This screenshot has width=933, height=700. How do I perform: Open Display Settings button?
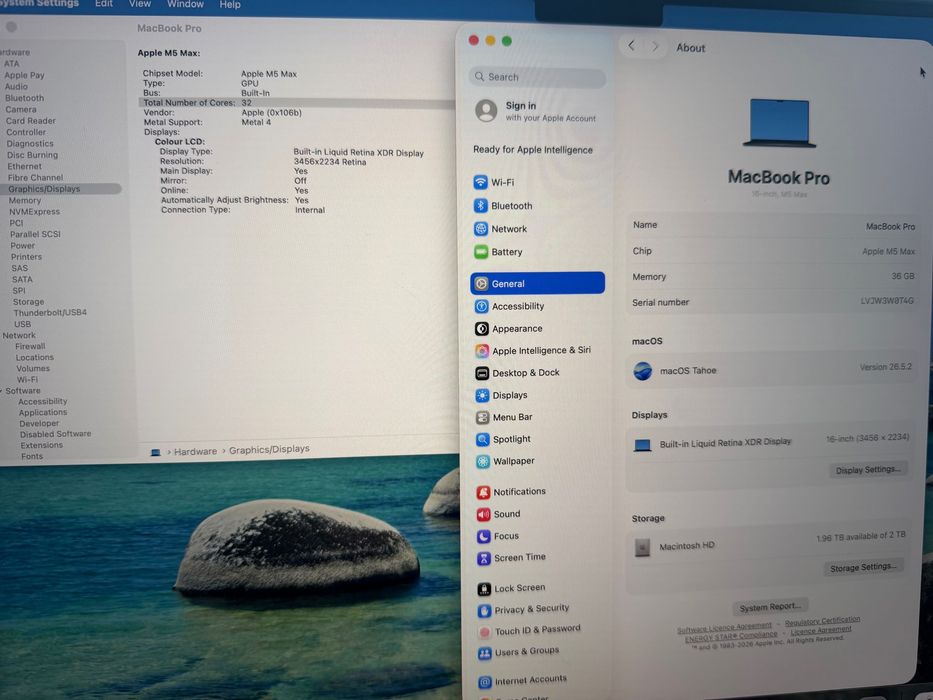(868, 470)
